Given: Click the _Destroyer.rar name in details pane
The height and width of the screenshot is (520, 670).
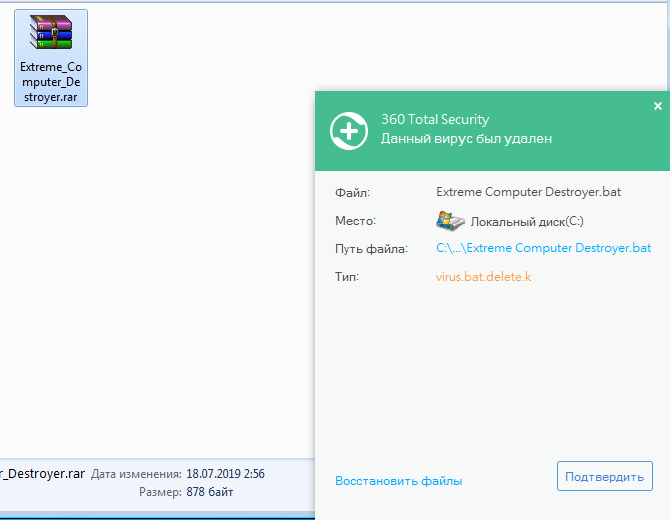Looking at the screenshot, I should pyautogui.click(x=42, y=474).
